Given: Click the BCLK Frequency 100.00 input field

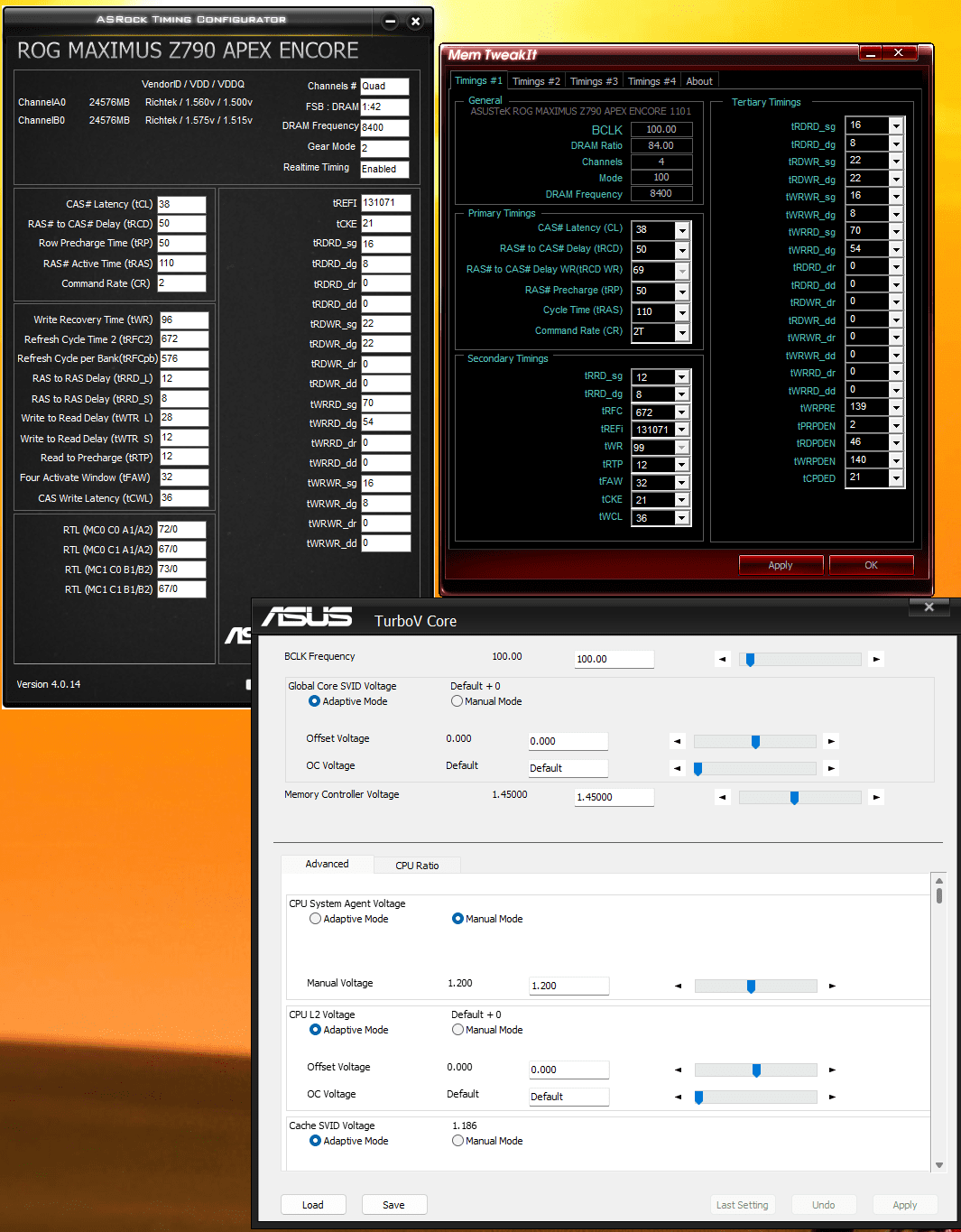Looking at the screenshot, I should [x=614, y=659].
